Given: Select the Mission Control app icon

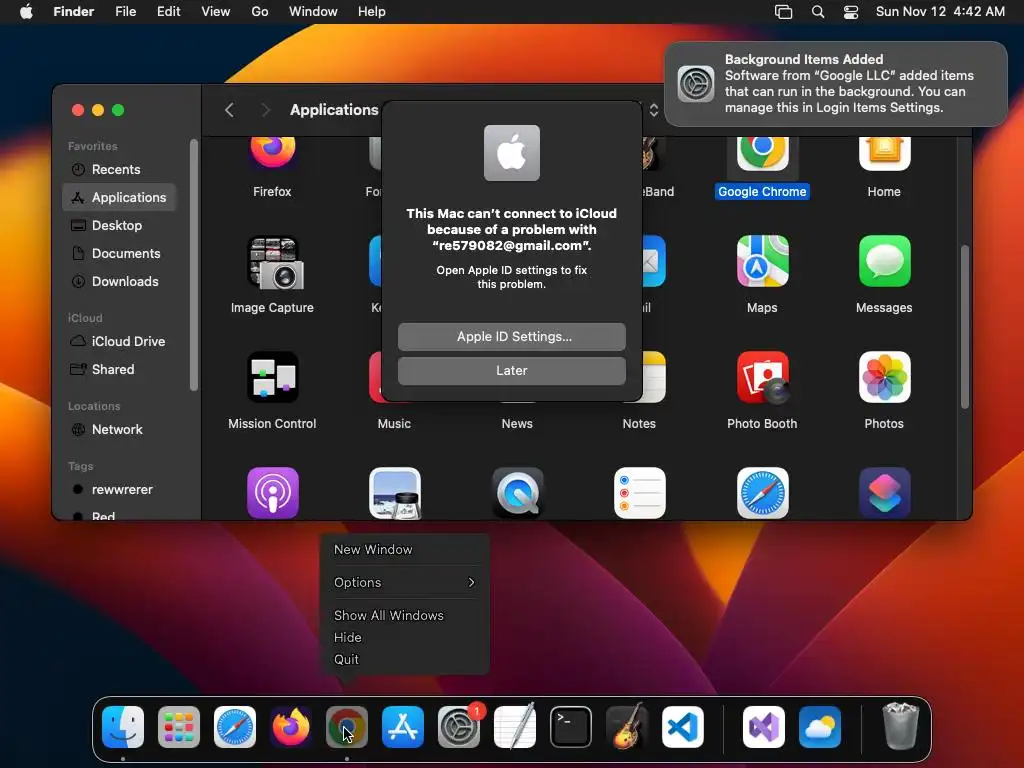Looking at the screenshot, I should 272,377.
